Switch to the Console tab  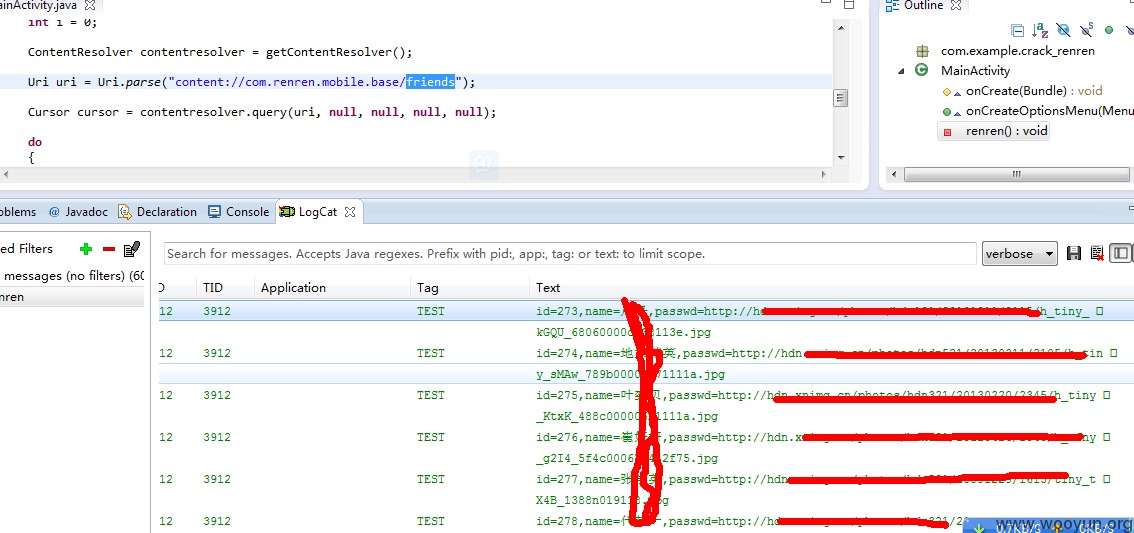(x=239, y=212)
